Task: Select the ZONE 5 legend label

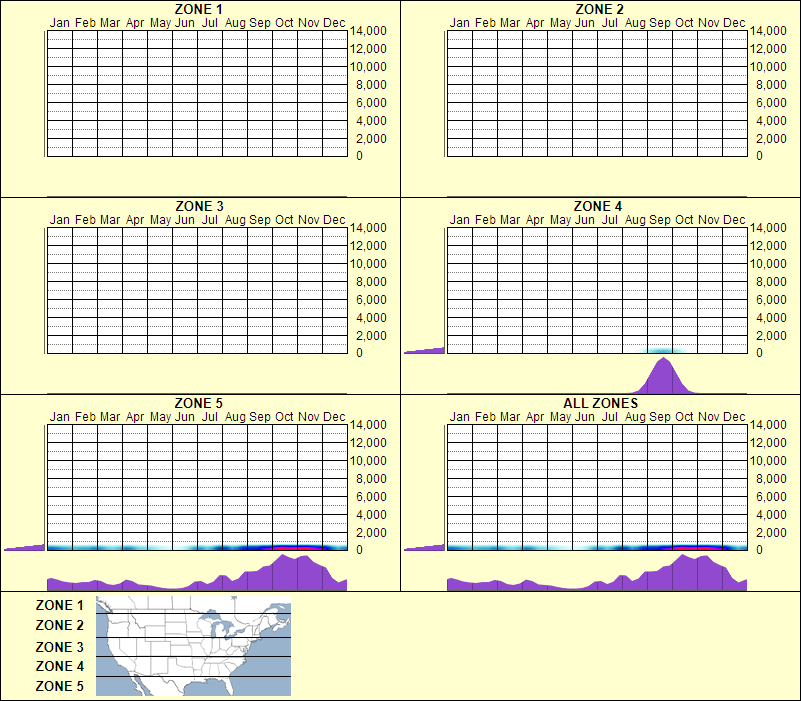Action: [60, 686]
